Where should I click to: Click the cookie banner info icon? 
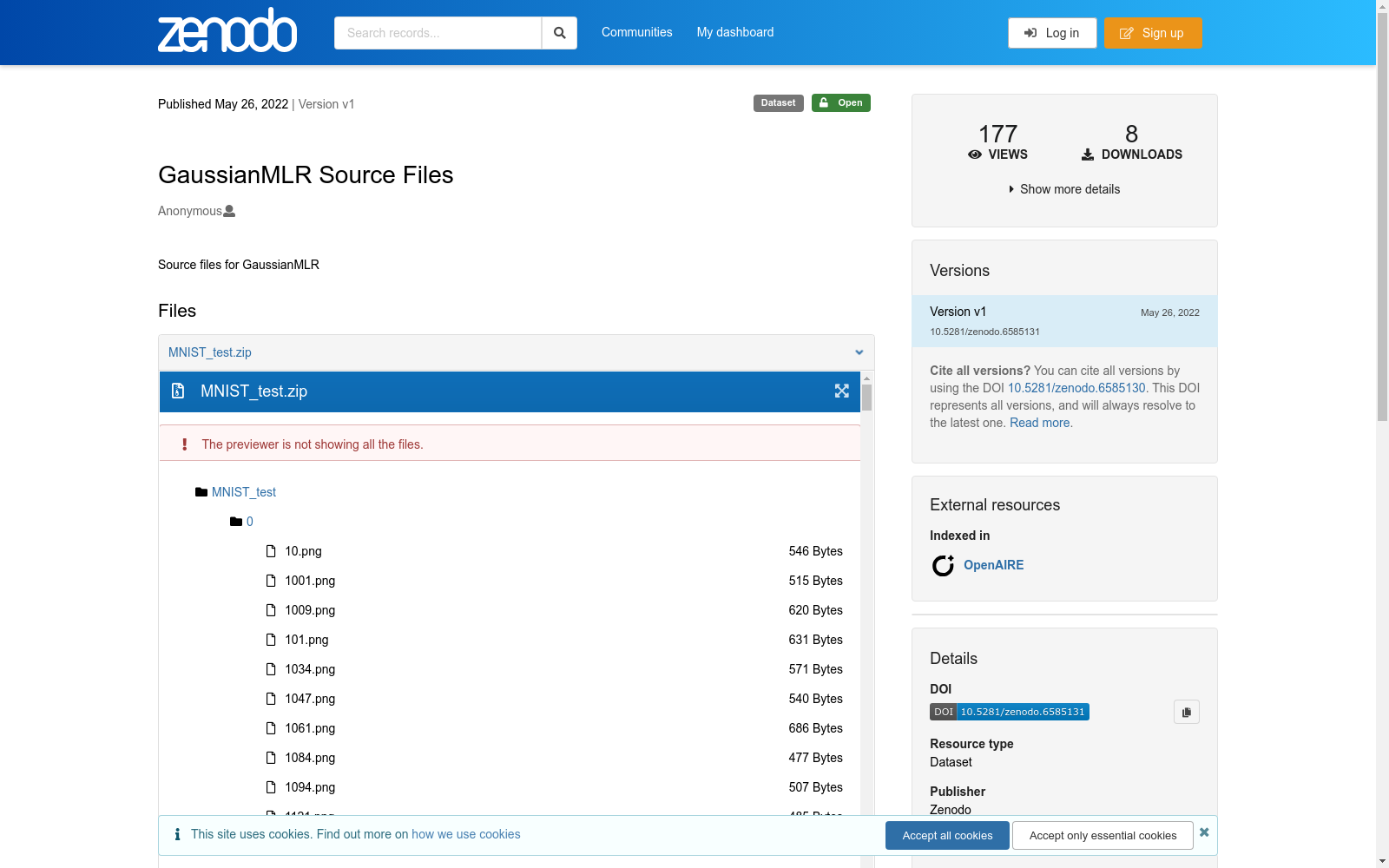tap(177, 834)
